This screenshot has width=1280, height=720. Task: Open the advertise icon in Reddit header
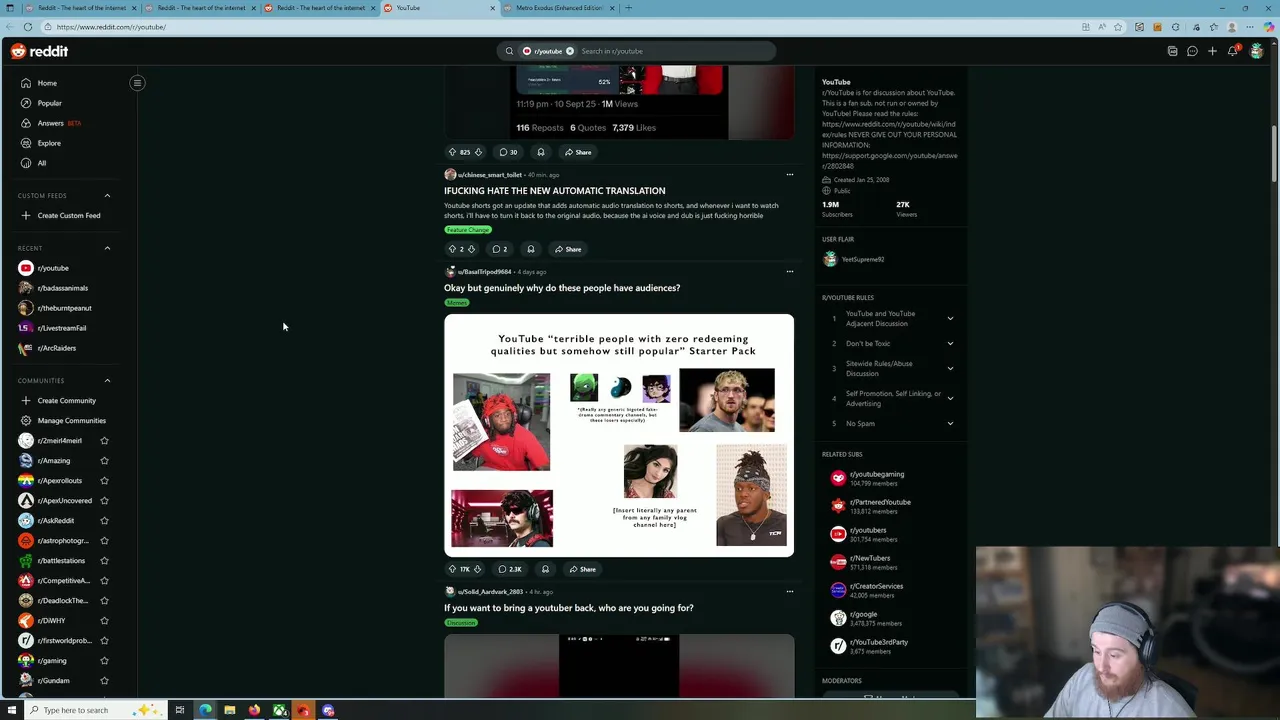[1173, 51]
